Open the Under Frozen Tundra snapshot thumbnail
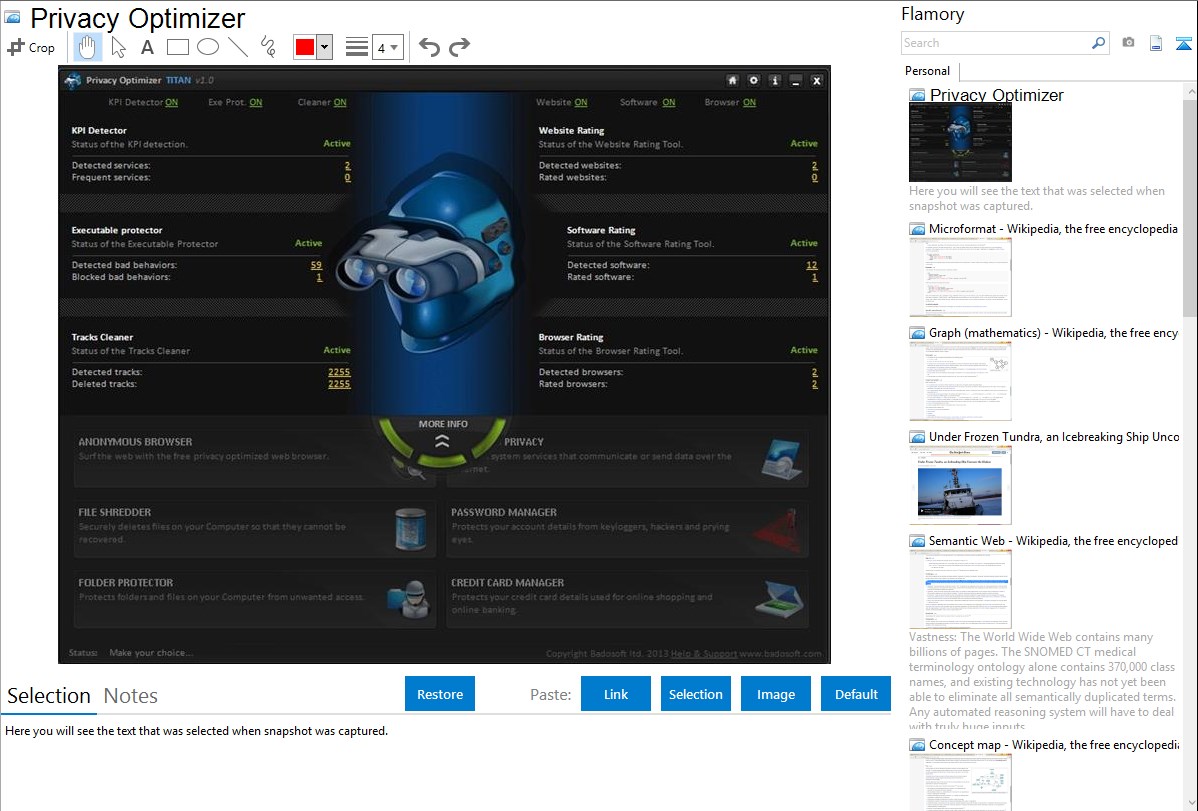Image resolution: width=1198 pixels, height=811 pixels. point(960,485)
